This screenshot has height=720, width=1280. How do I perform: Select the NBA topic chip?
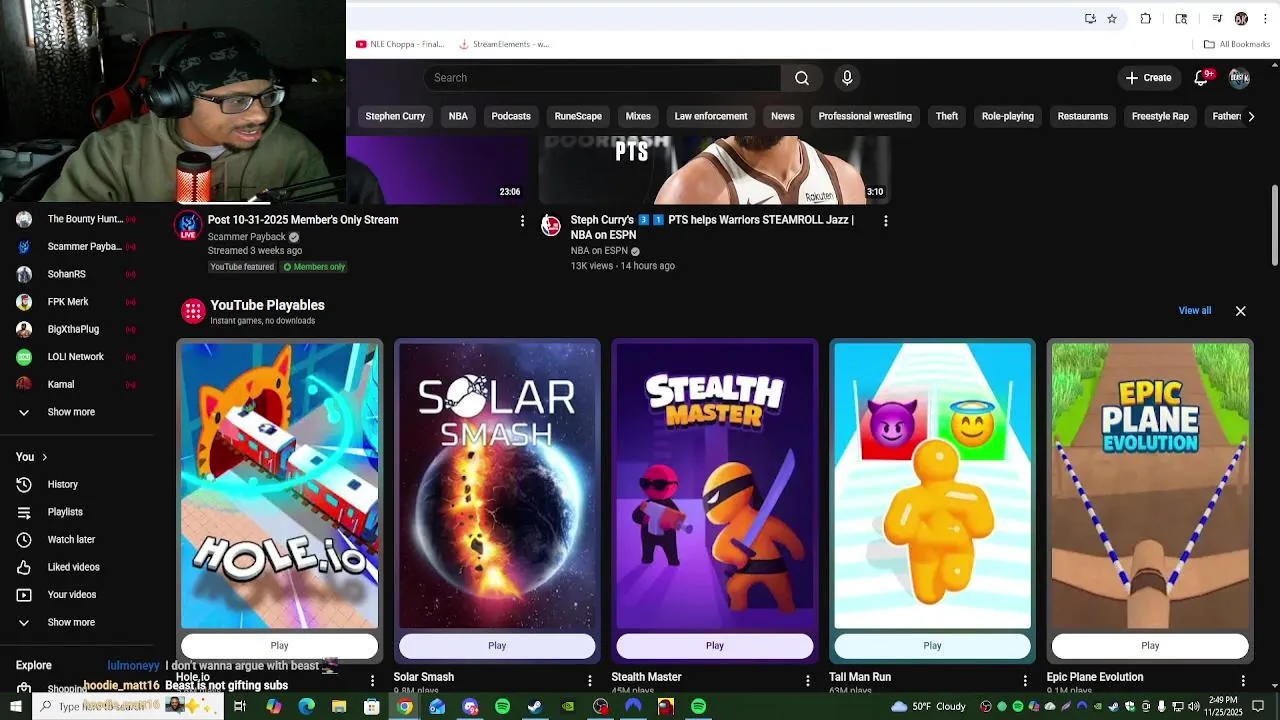click(x=458, y=116)
